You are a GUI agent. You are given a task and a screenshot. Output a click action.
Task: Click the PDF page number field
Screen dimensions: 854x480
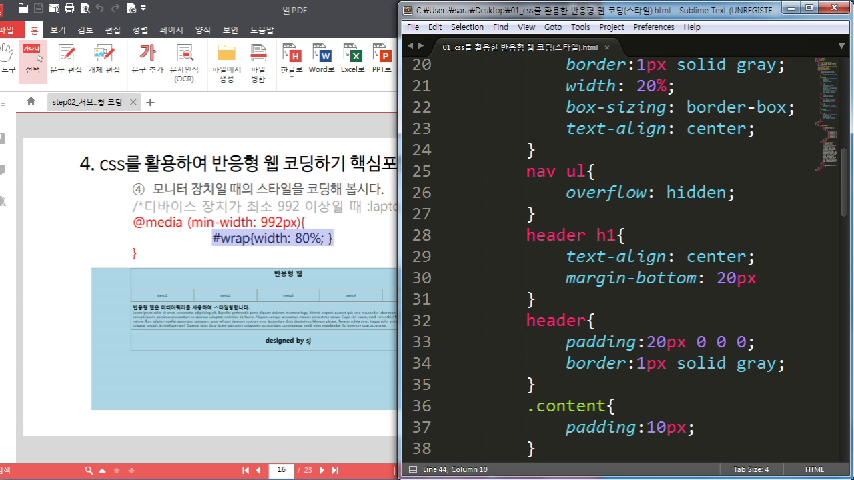click(x=283, y=470)
